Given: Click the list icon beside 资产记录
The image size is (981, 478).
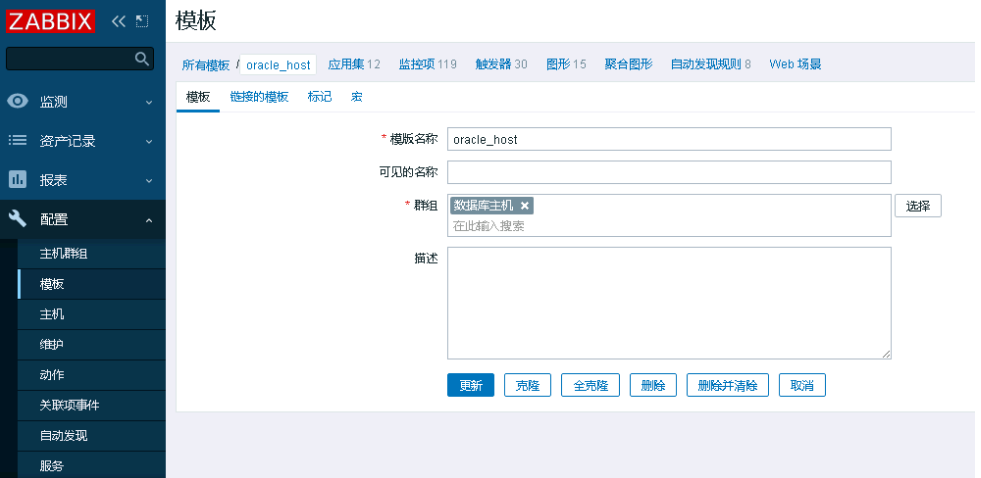Looking at the screenshot, I should click(18, 141).
